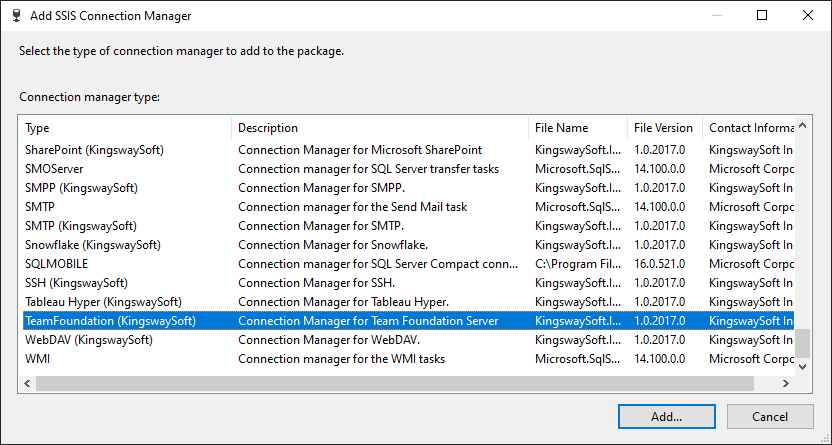Click description 'Connection manager for SQL Server Compact'

click(378, 264)
